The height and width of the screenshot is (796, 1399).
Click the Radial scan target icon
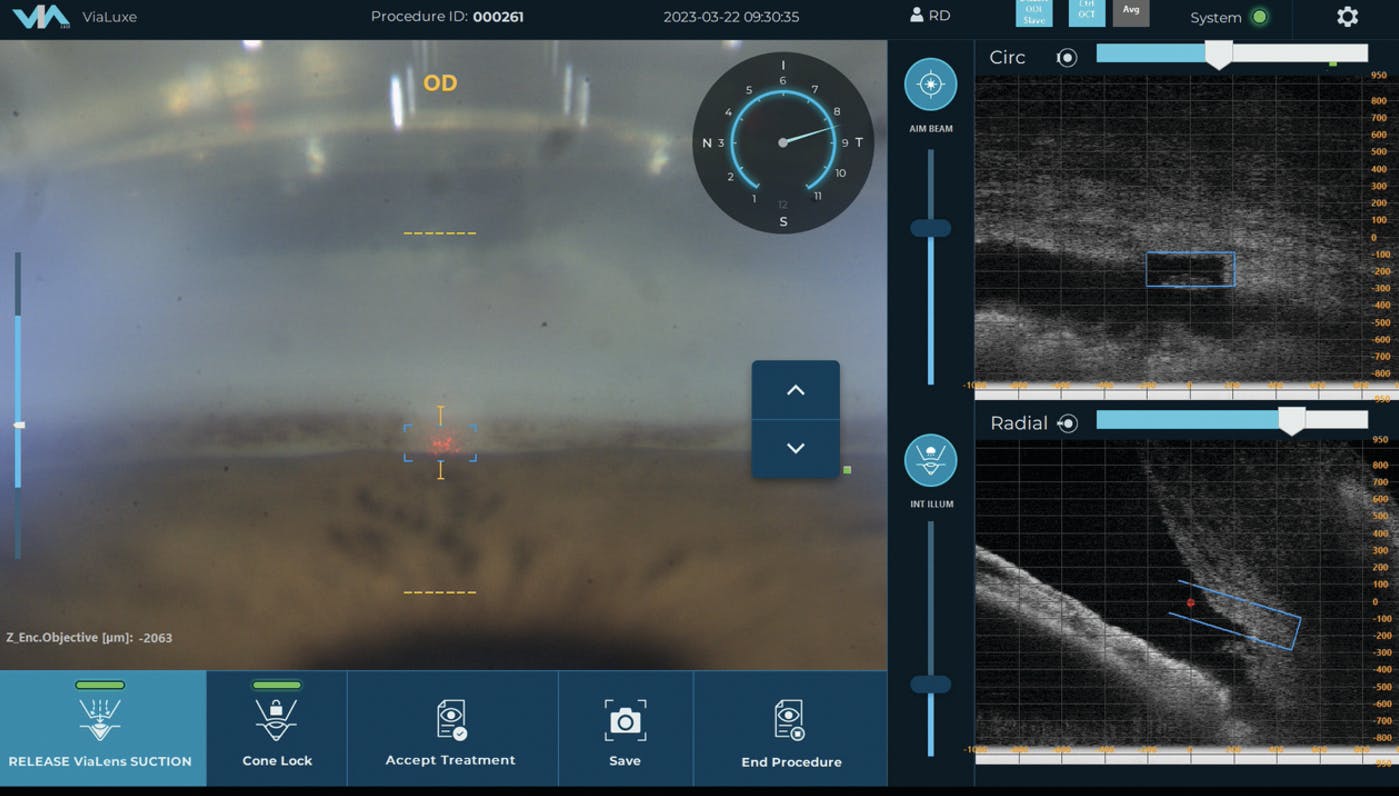1067,424
